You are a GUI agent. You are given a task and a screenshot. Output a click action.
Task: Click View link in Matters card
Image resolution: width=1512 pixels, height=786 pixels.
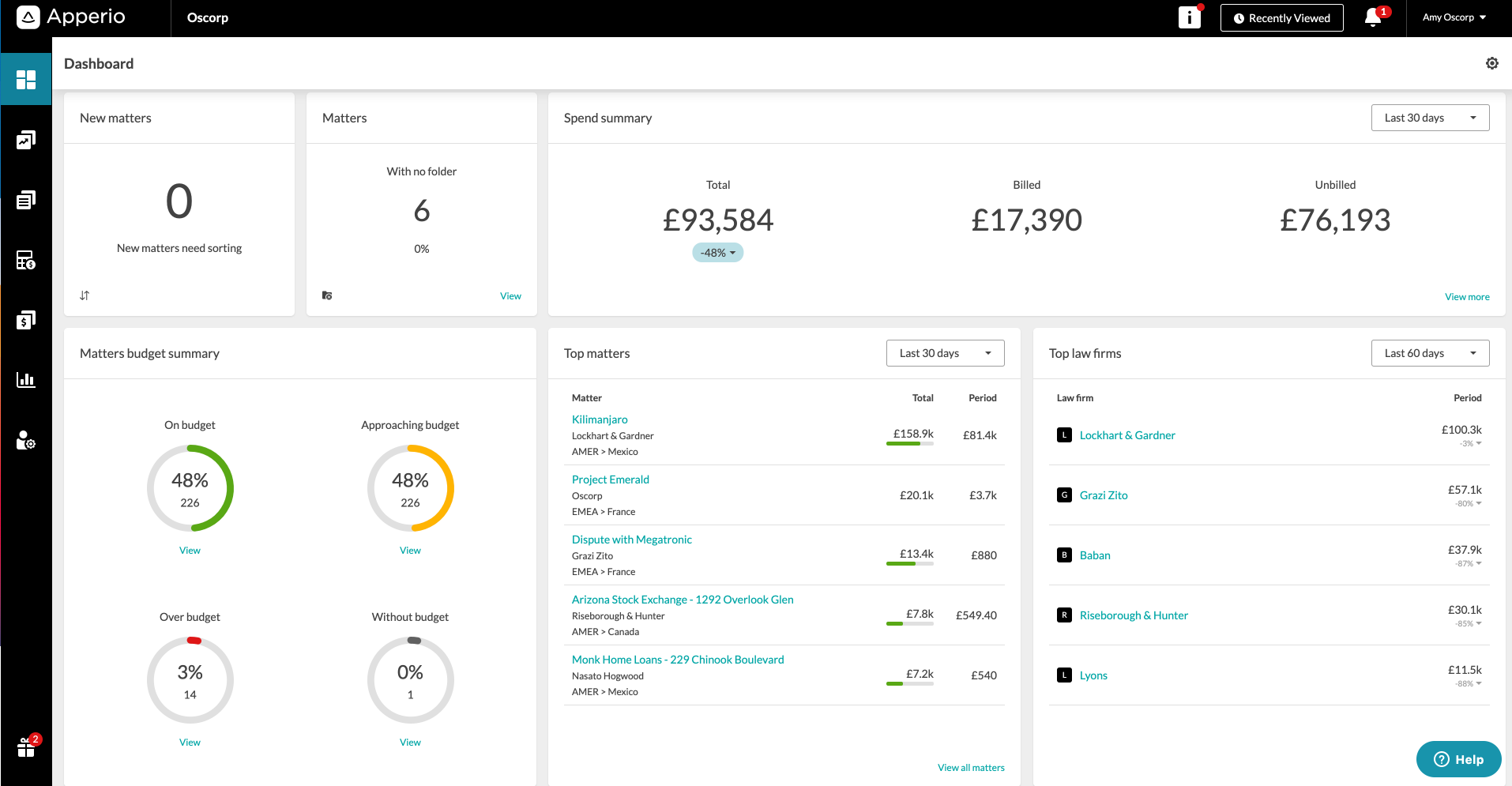point(510,296)
